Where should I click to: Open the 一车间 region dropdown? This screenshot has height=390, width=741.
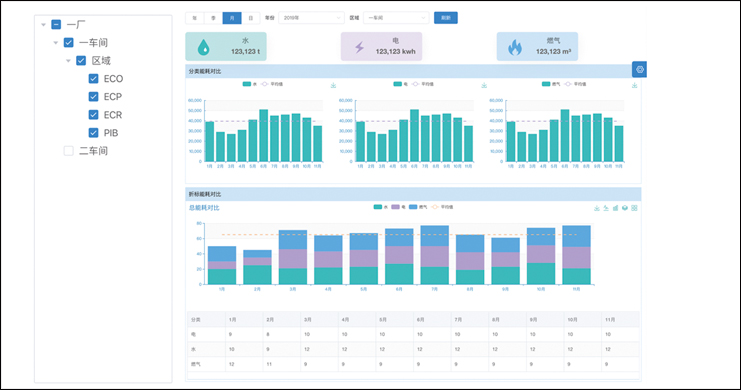[x=396, y=18]
